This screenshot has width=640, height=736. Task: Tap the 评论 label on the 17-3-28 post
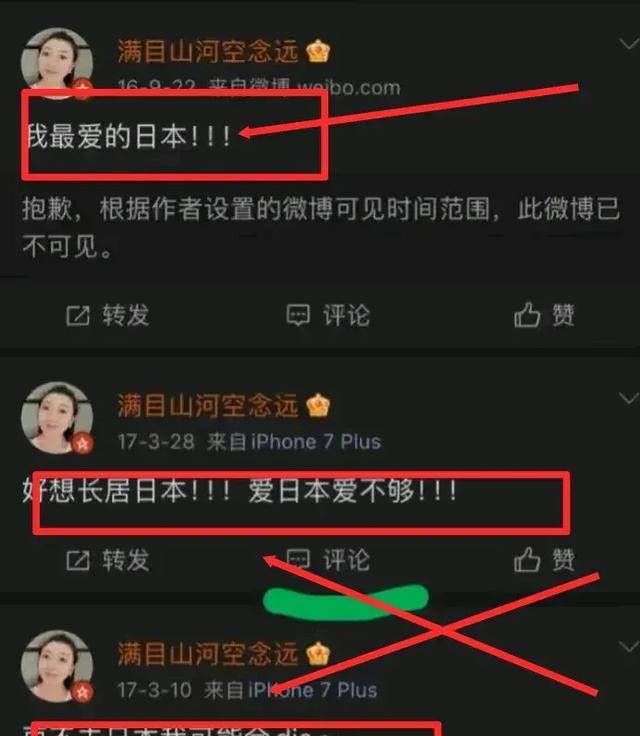pyautogui.click(x=346, y=560)
